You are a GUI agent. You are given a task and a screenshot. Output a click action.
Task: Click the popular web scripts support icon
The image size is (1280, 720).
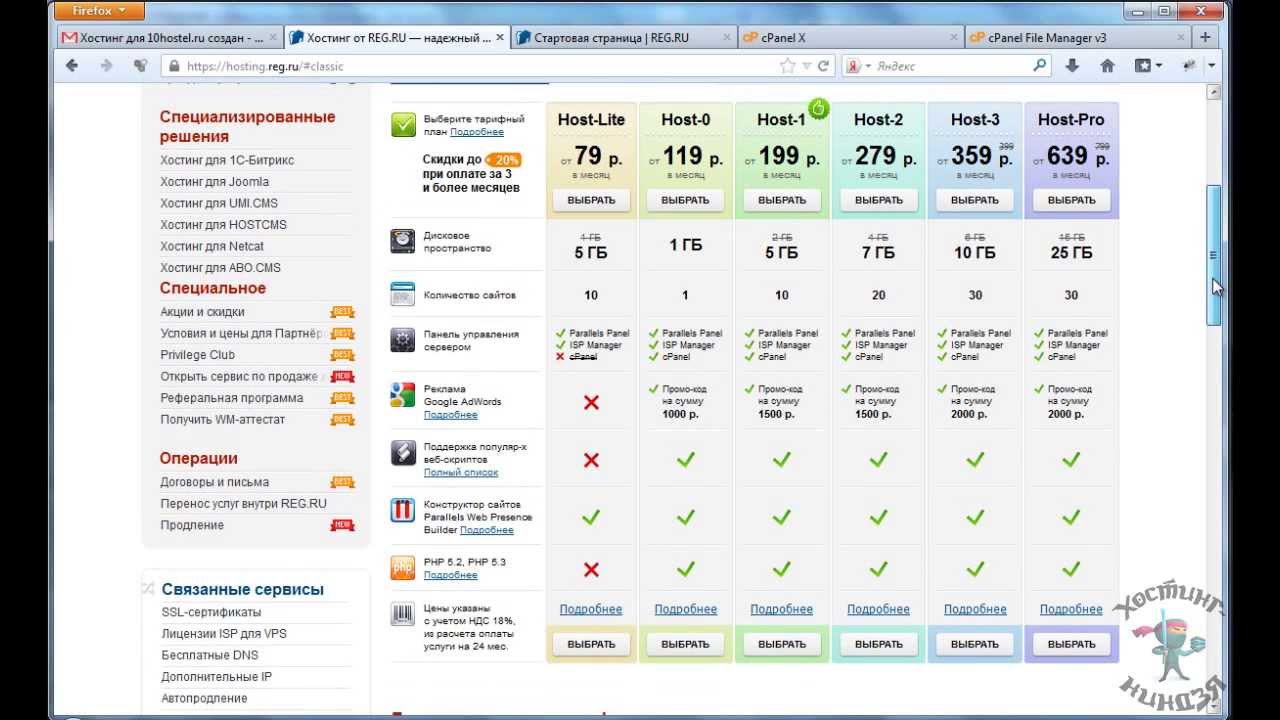point(403,452)
